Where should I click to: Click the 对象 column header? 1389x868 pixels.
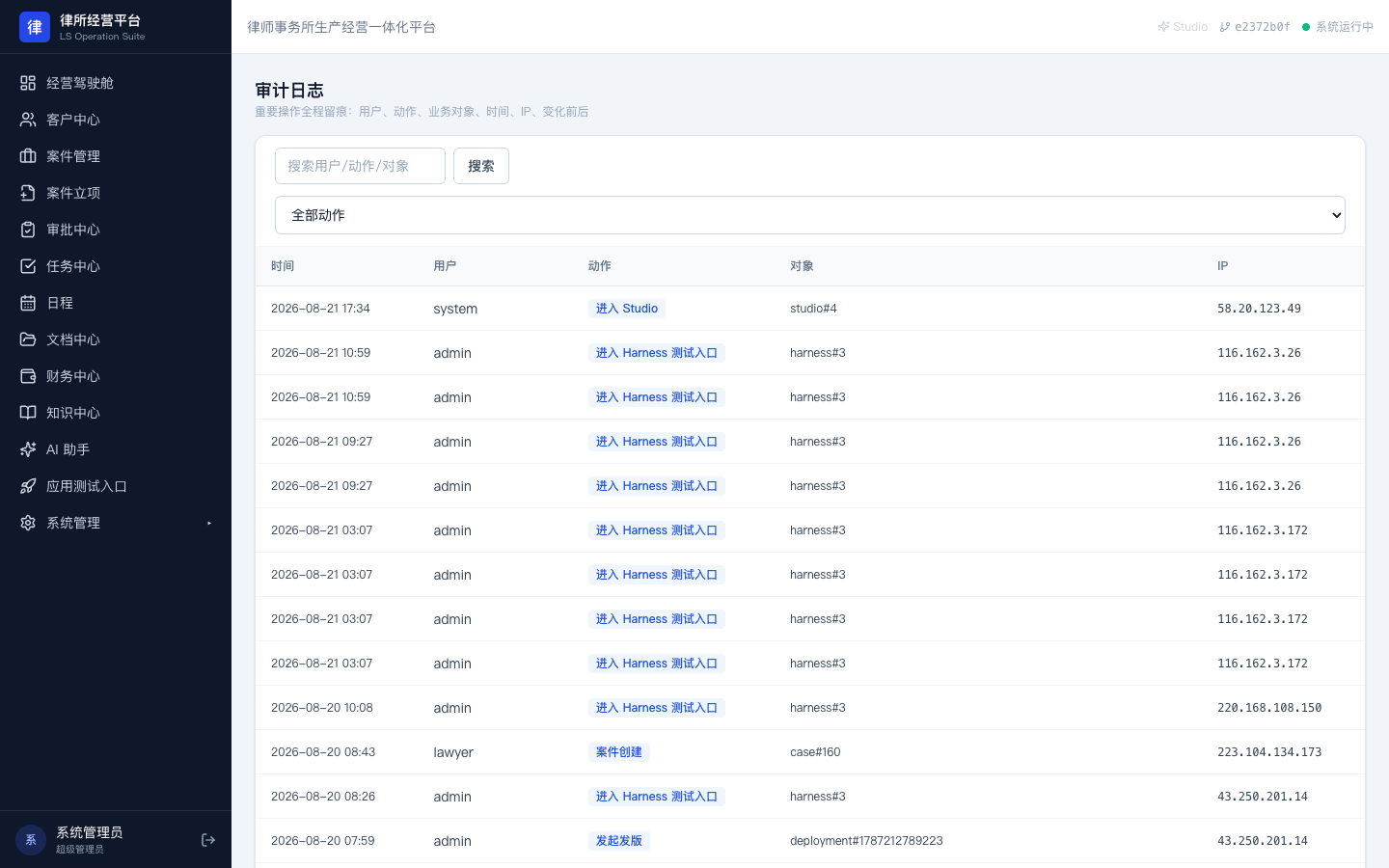click(802, 266)
